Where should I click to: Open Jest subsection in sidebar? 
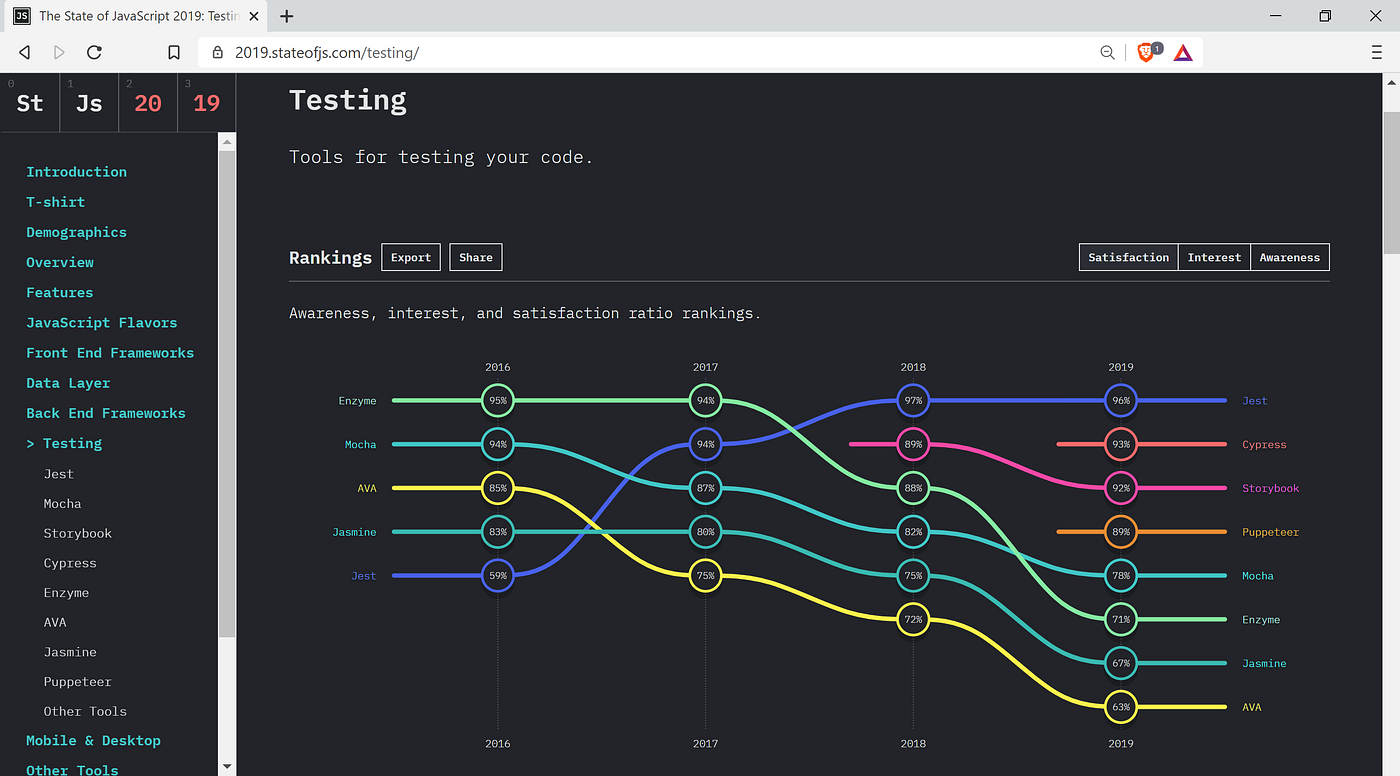click(58, 474)
